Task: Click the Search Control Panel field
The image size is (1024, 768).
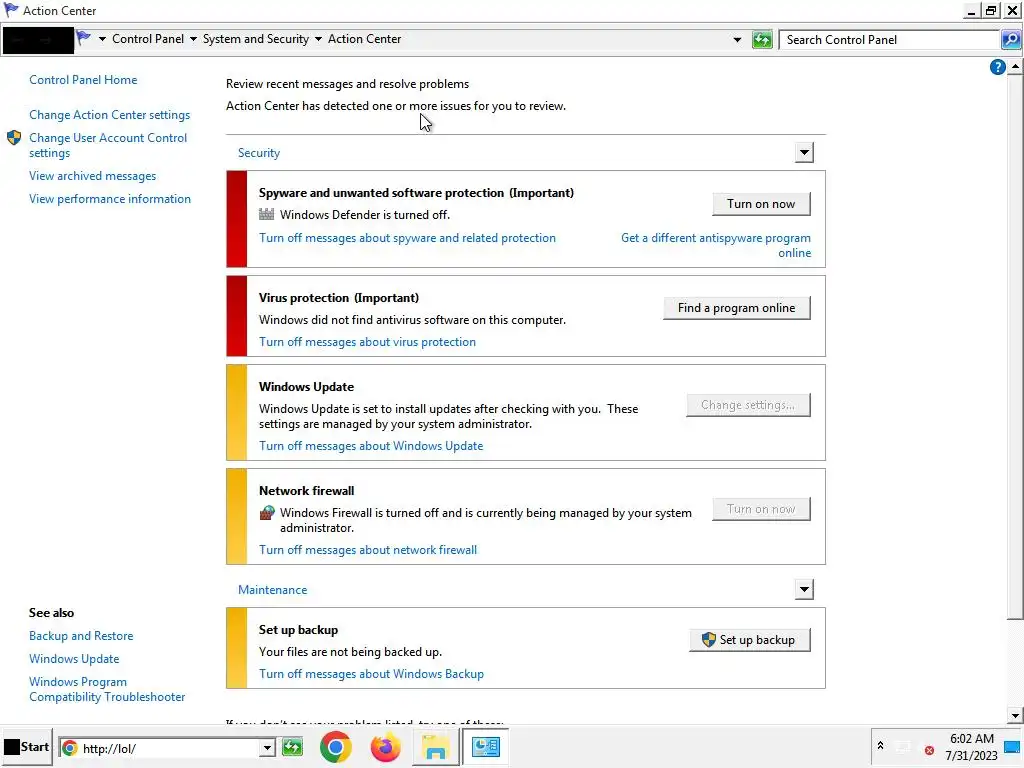Action: [889, 40]
